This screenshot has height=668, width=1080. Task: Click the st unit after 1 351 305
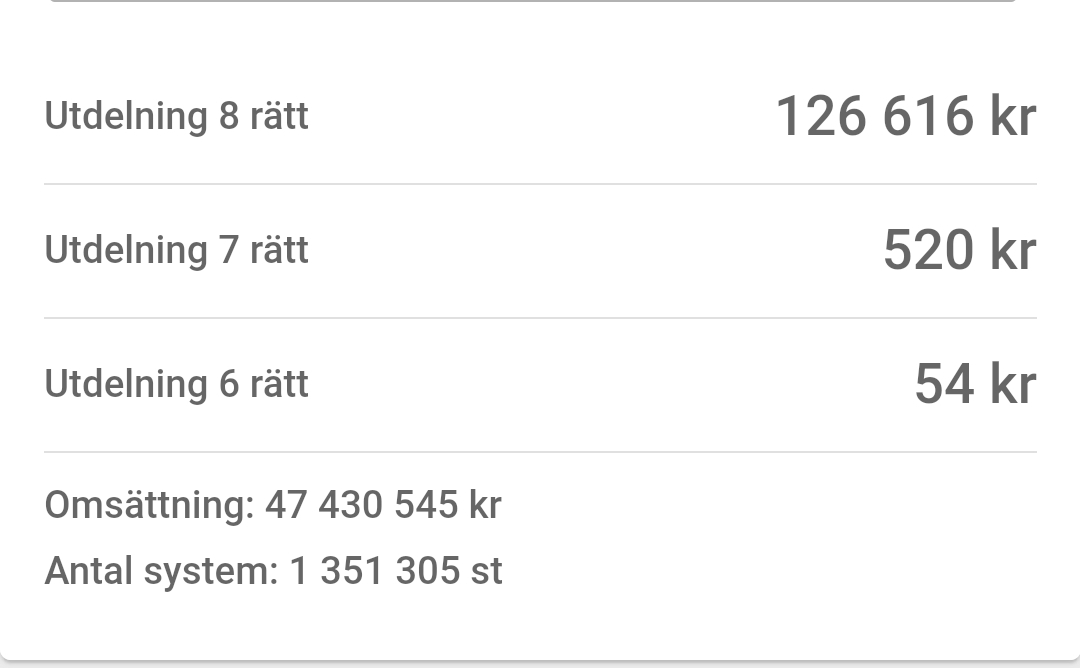(x=487, y=572)
